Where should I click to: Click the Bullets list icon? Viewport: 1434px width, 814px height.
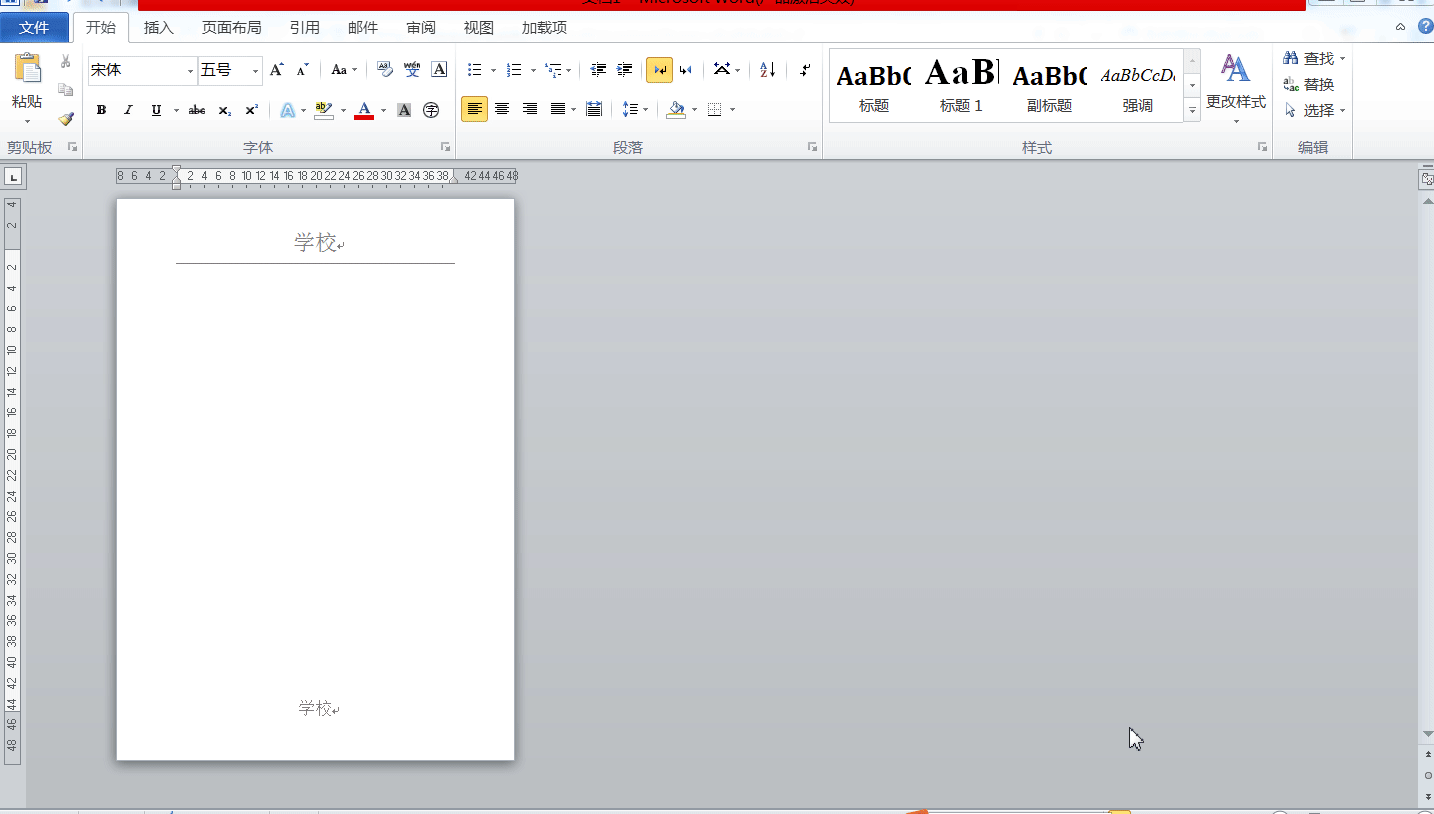coord(475,70)
